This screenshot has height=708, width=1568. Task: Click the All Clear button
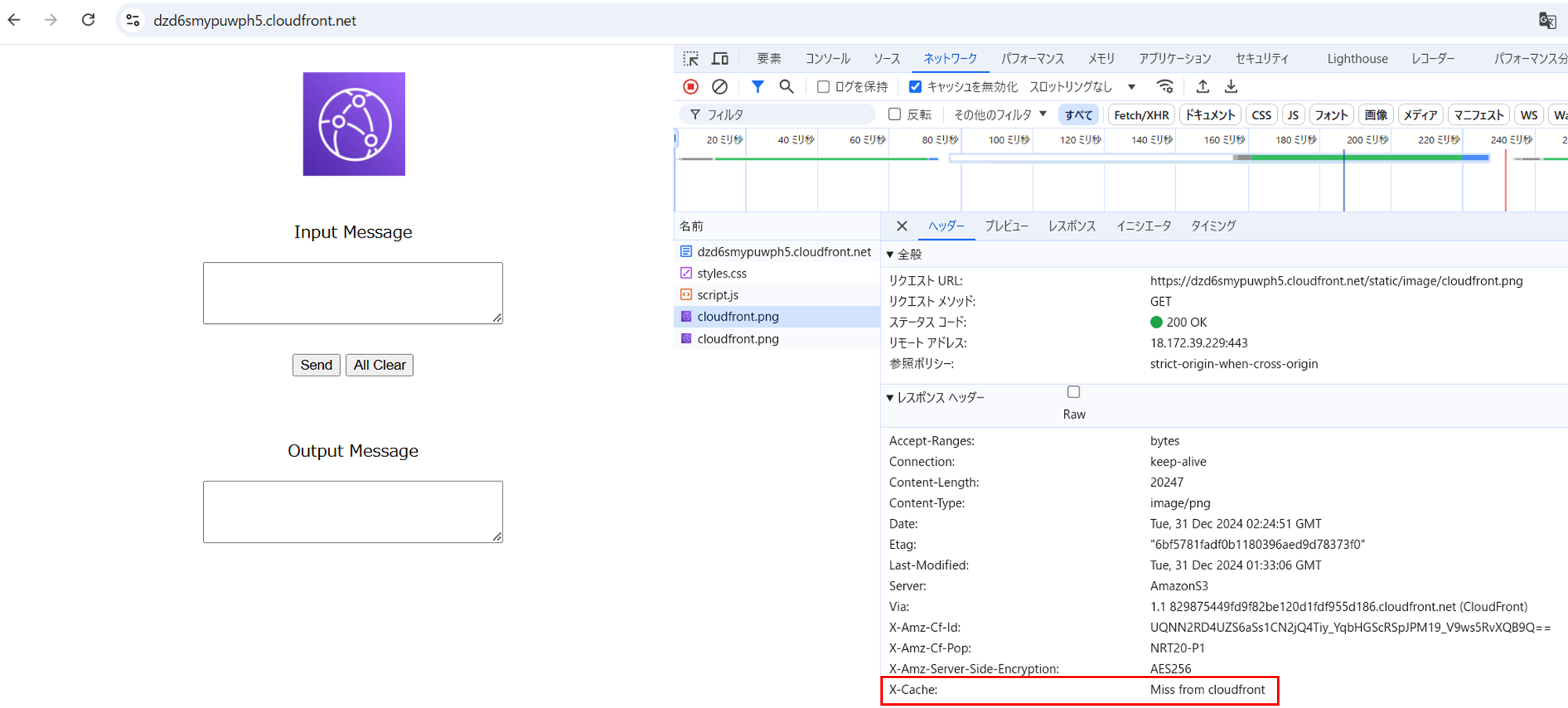click(x=379, y=365)
